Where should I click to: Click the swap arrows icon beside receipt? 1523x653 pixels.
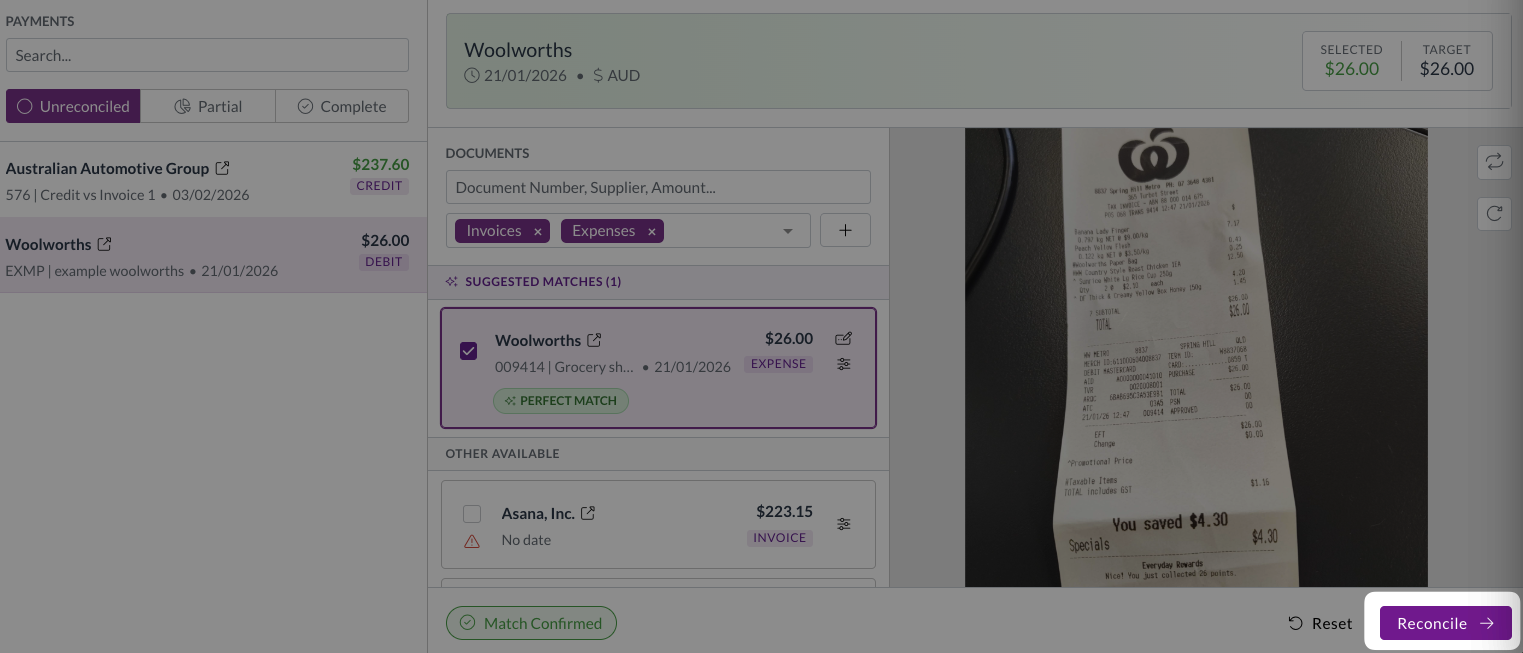tap(1494, 162)
